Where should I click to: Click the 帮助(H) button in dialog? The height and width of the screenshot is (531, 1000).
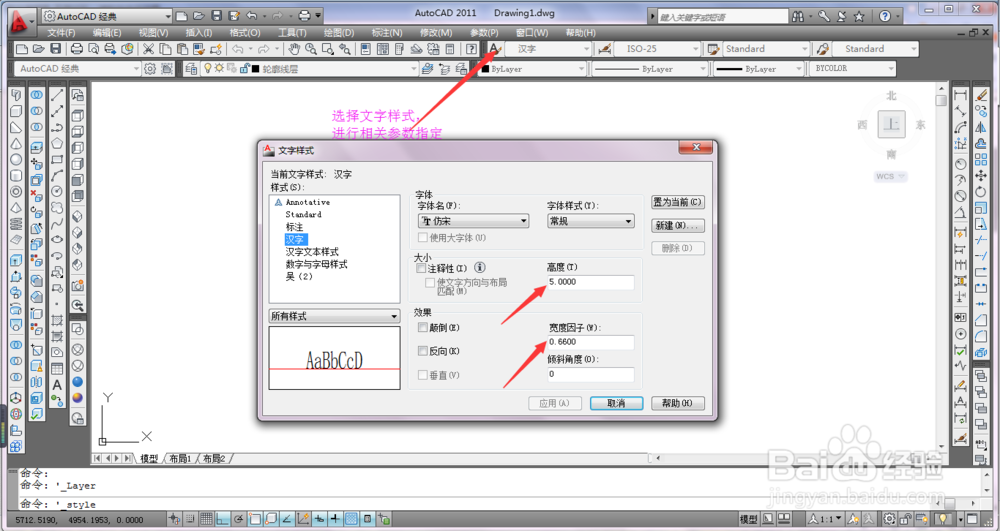tap(677, 404)
